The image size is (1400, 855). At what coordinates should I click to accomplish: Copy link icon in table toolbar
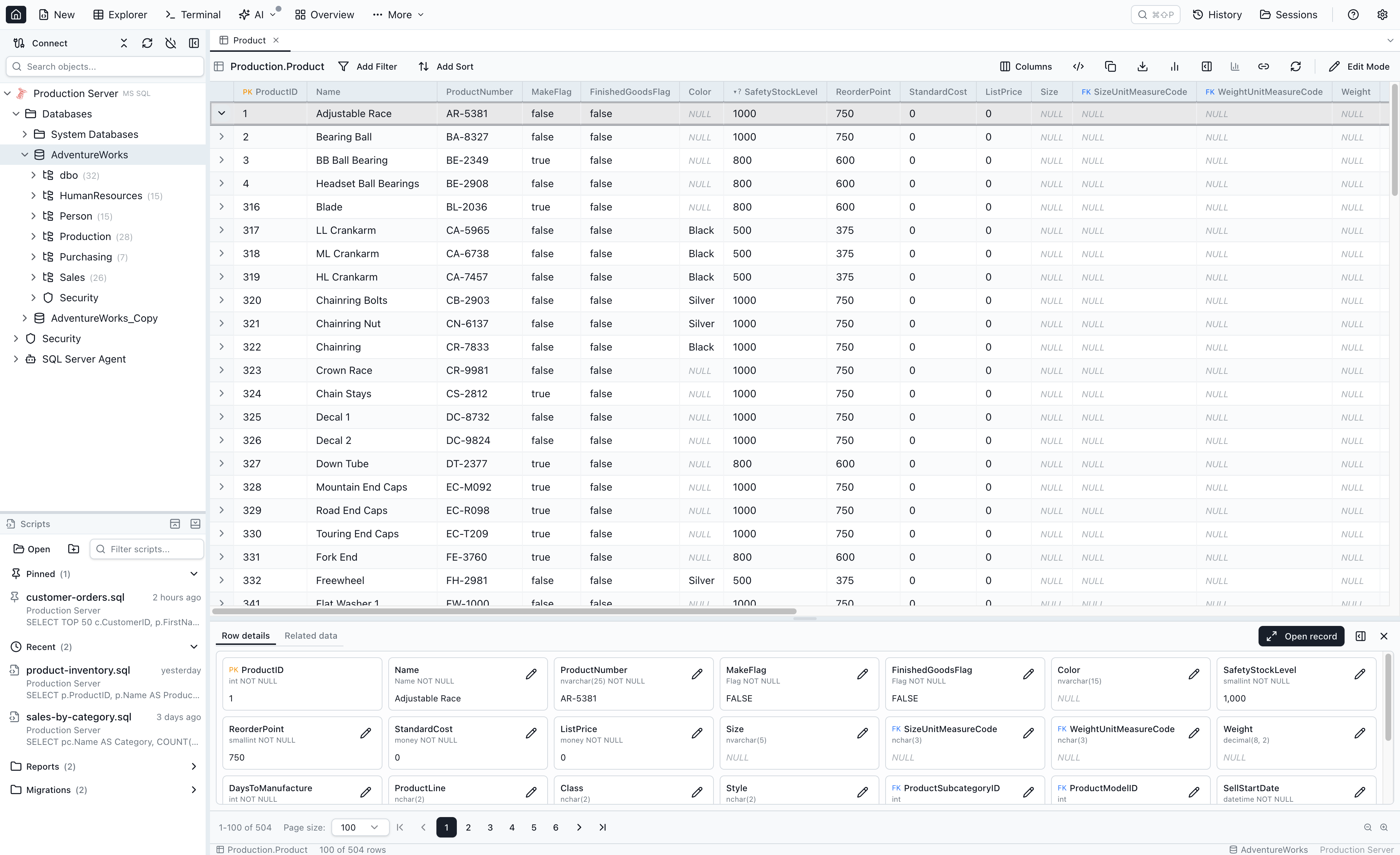[1263, 66]
